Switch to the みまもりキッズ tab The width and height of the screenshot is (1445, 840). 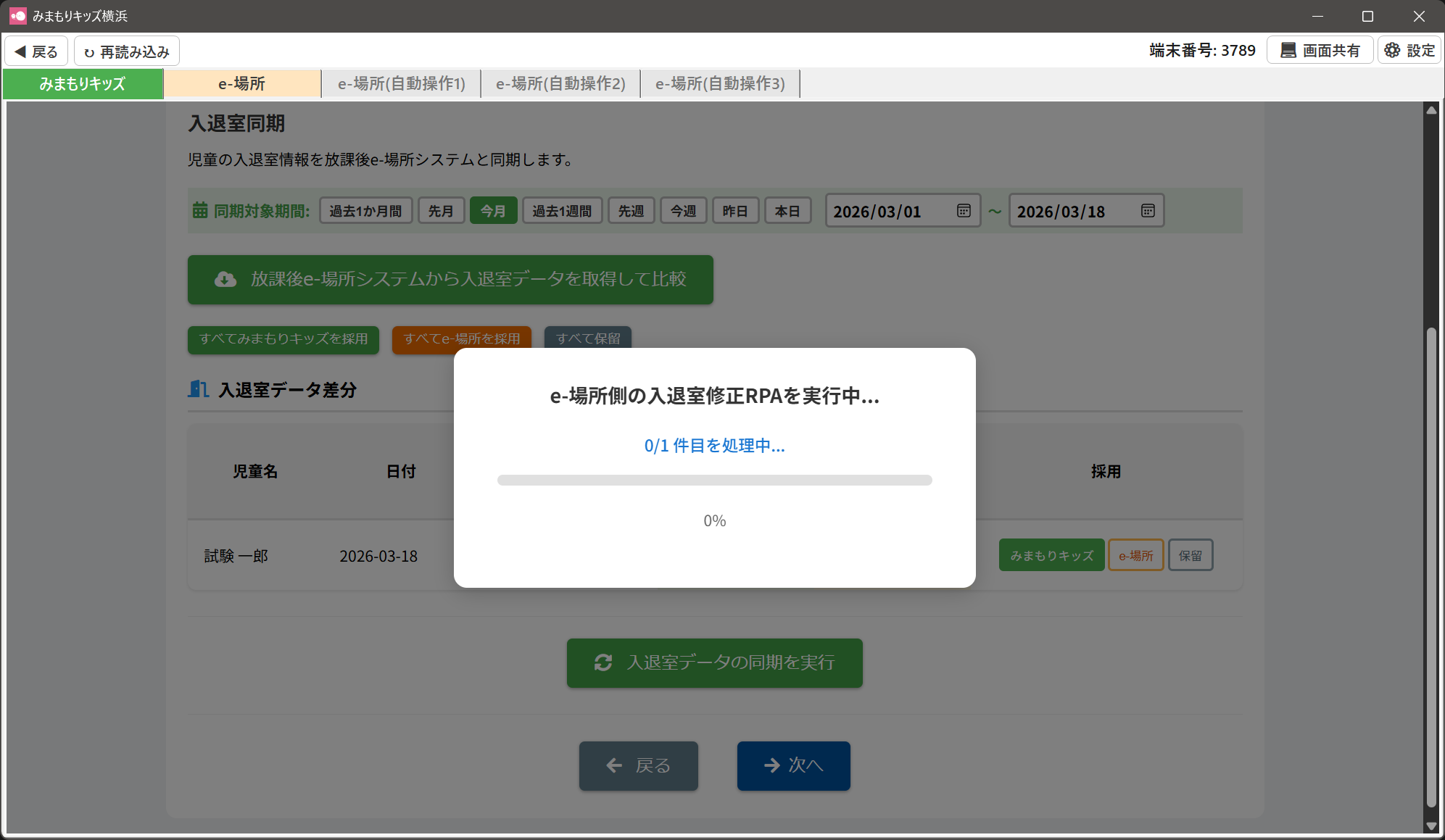pos(83,84)
